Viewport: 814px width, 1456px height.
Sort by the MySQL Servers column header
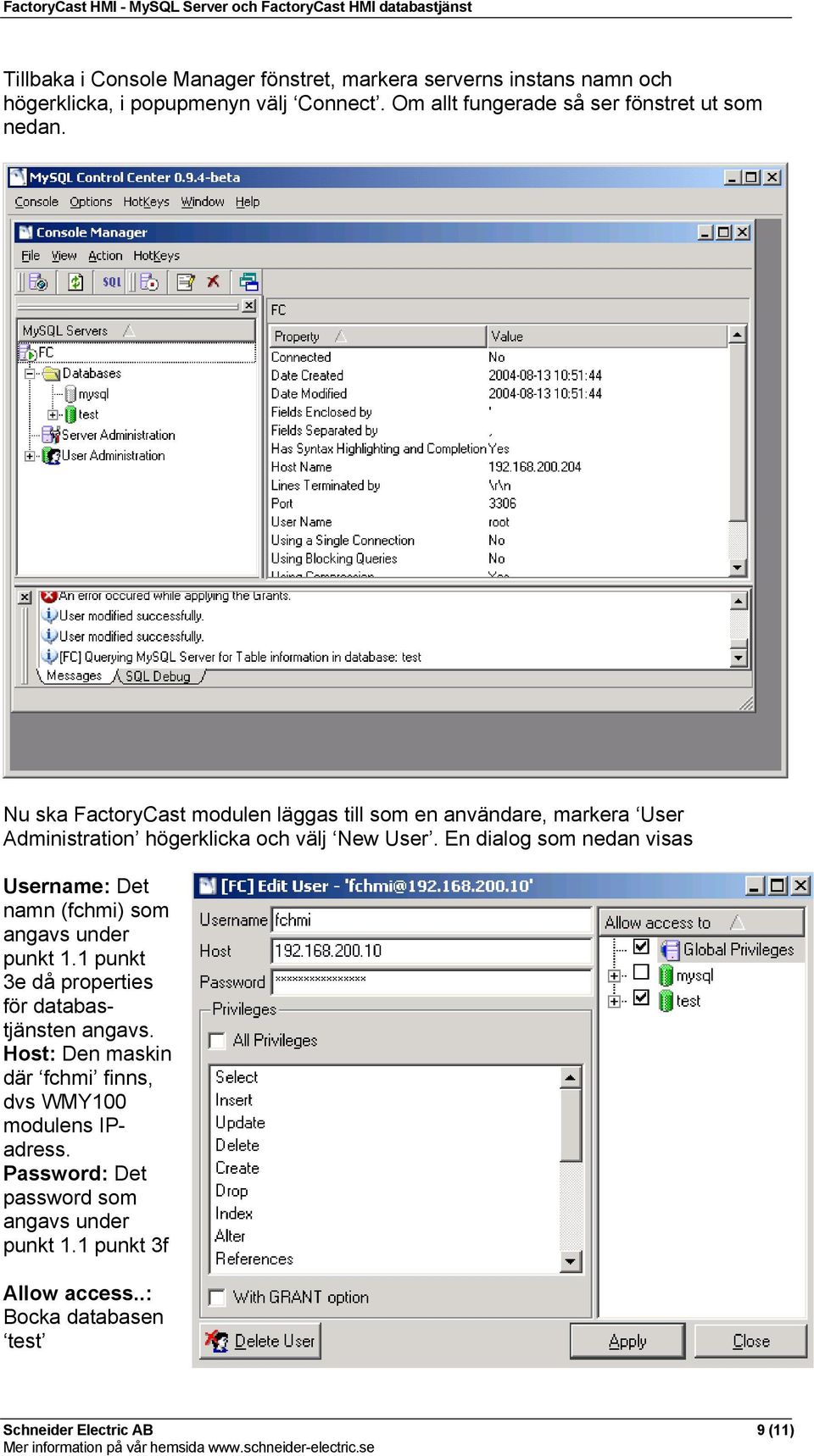137,331
